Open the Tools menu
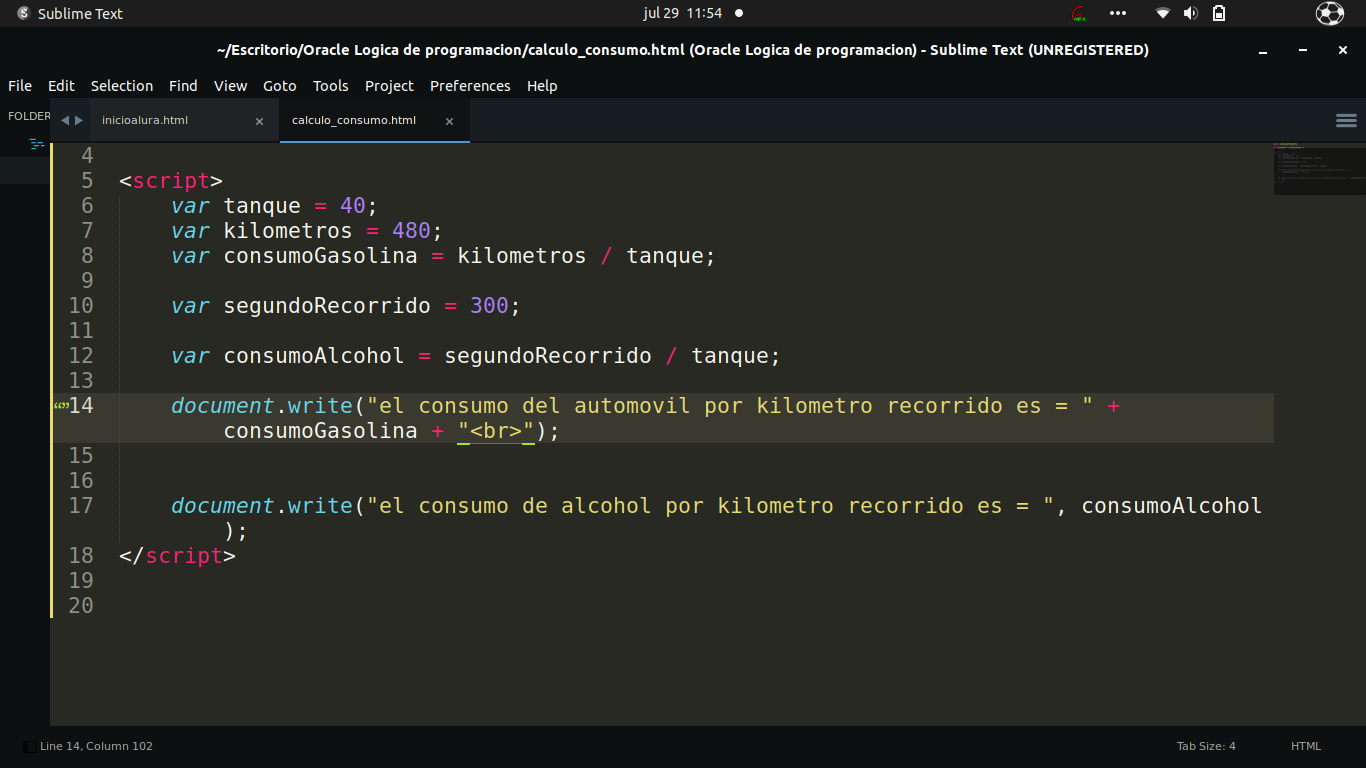1366x768 pixels. (330, 86)
